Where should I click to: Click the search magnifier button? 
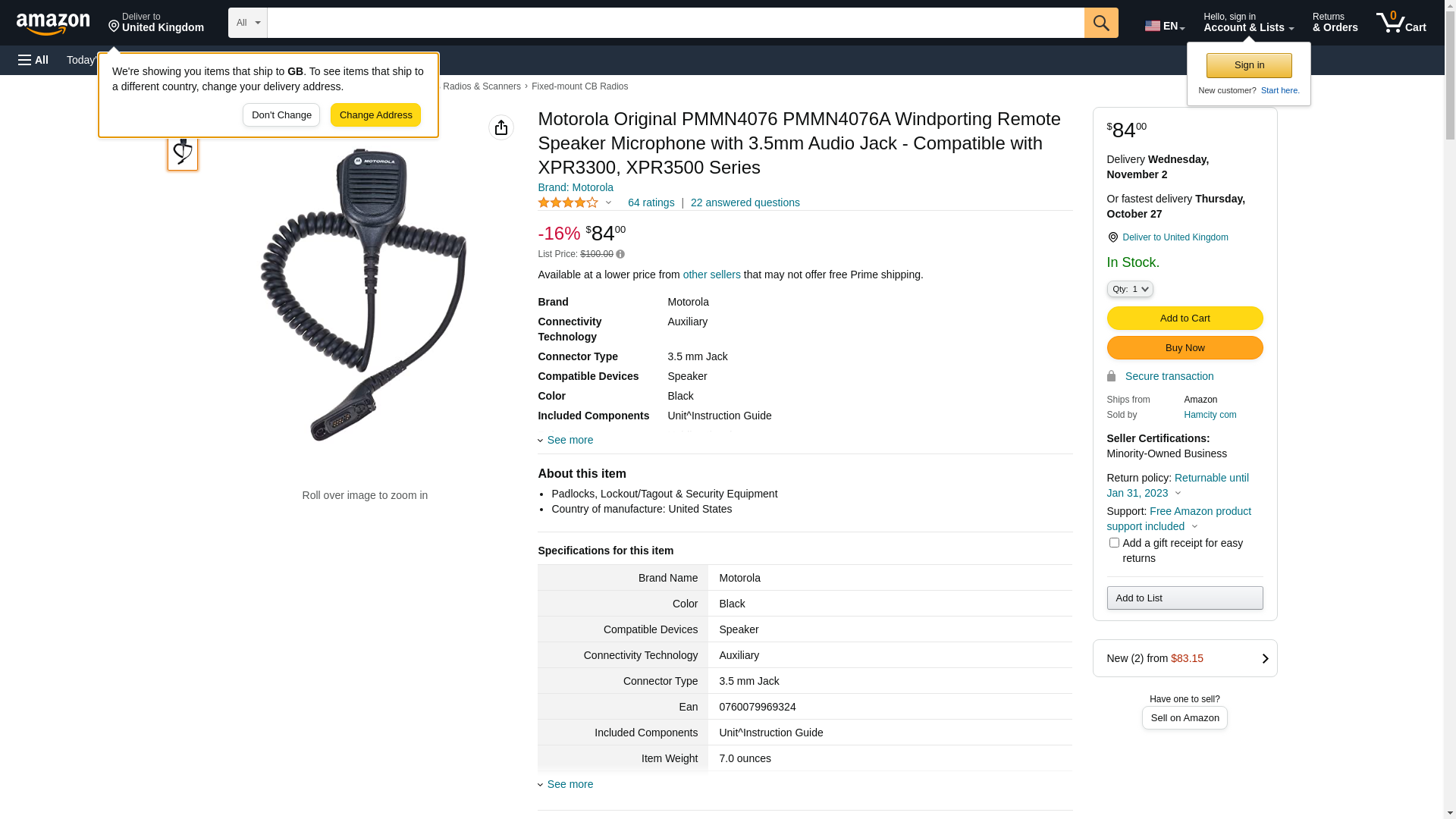click(x=1101, y=23)
